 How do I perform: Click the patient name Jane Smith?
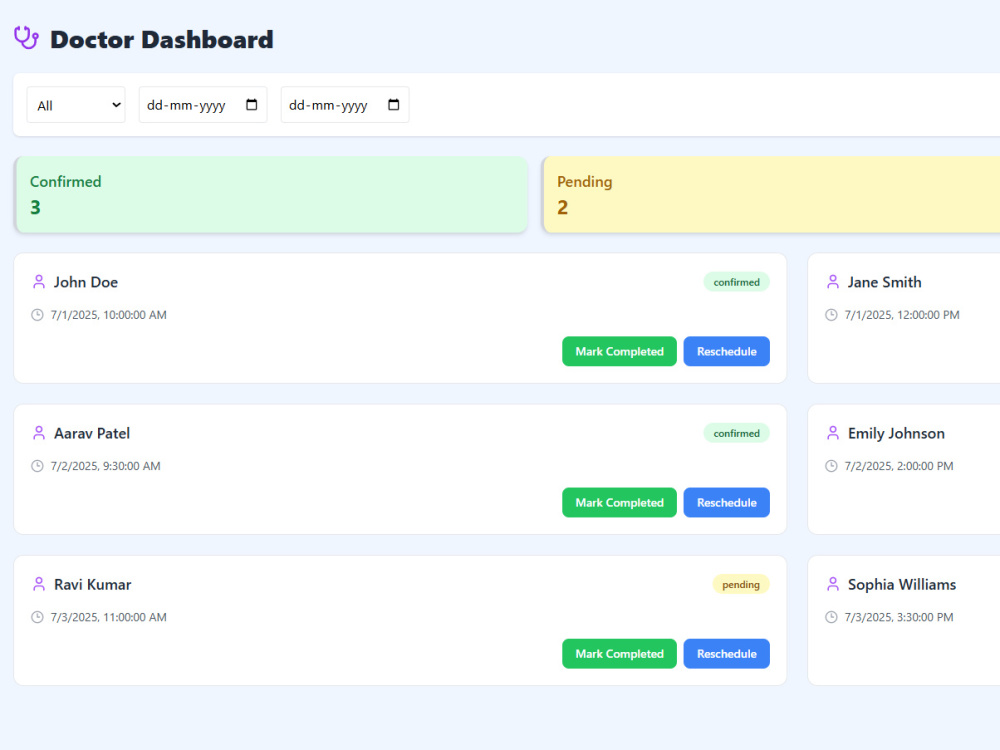[x=885, y=282]
